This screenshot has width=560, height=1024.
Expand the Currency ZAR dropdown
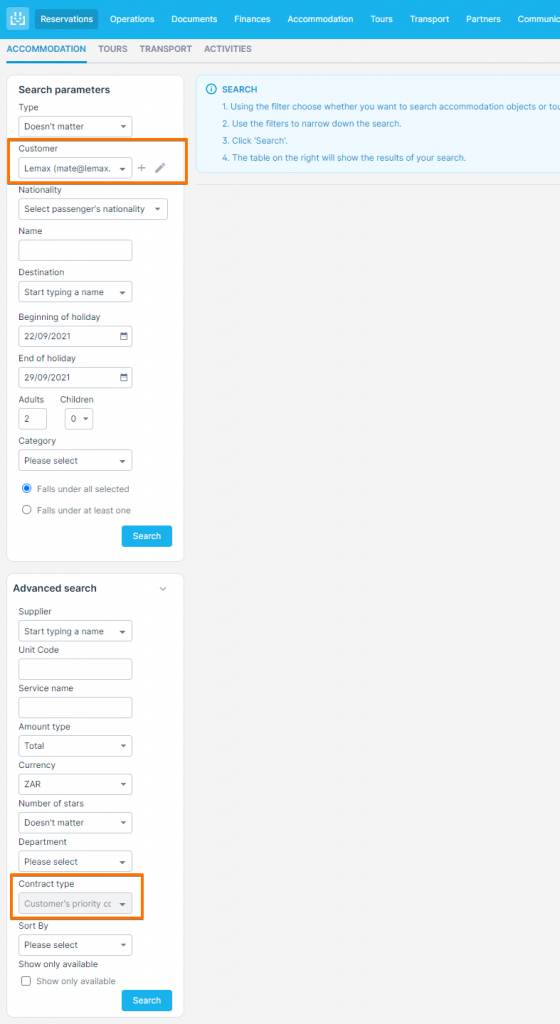tap(75, 784)
